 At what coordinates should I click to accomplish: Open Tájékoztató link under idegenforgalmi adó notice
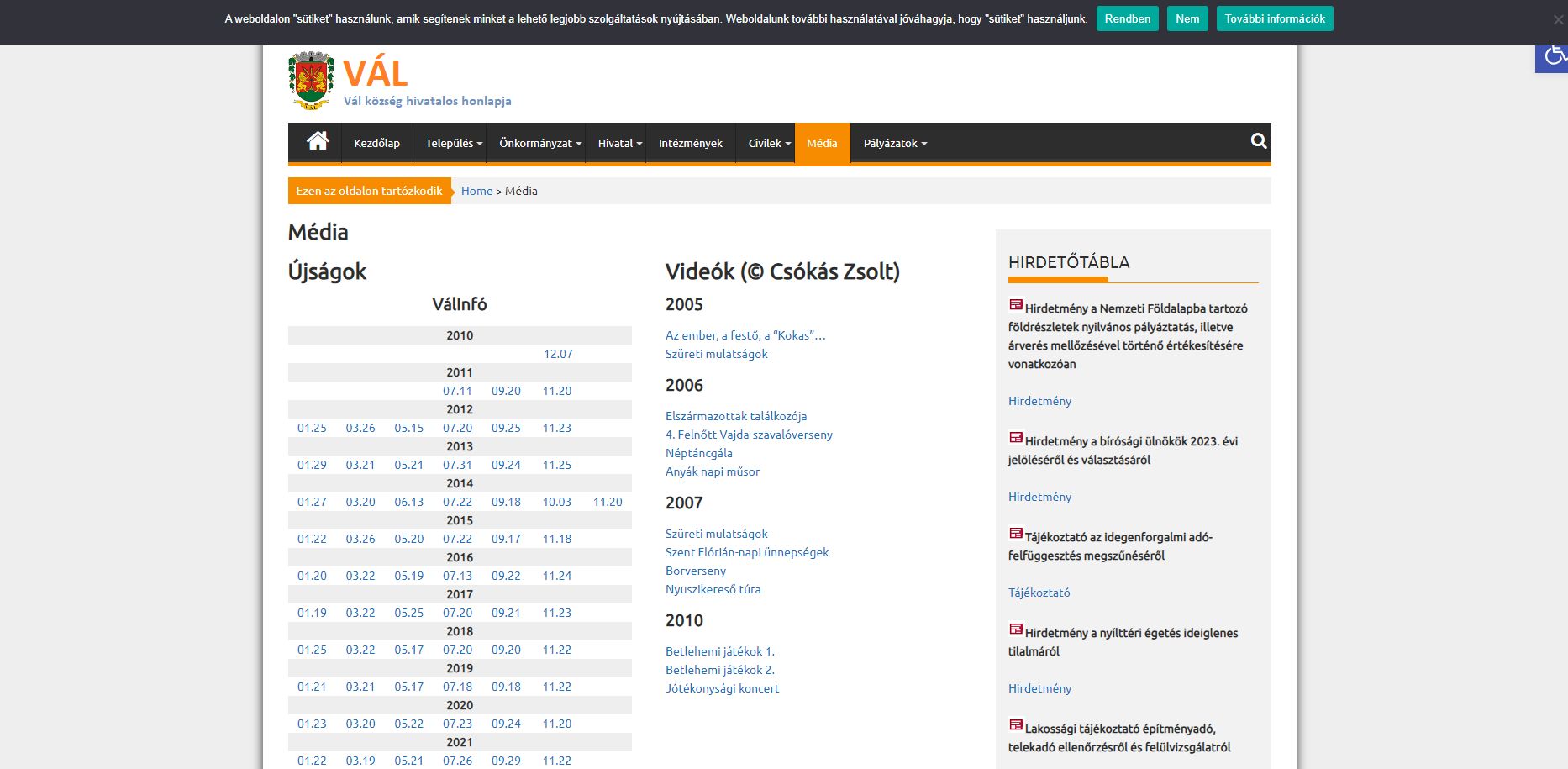coord(1039,593)
